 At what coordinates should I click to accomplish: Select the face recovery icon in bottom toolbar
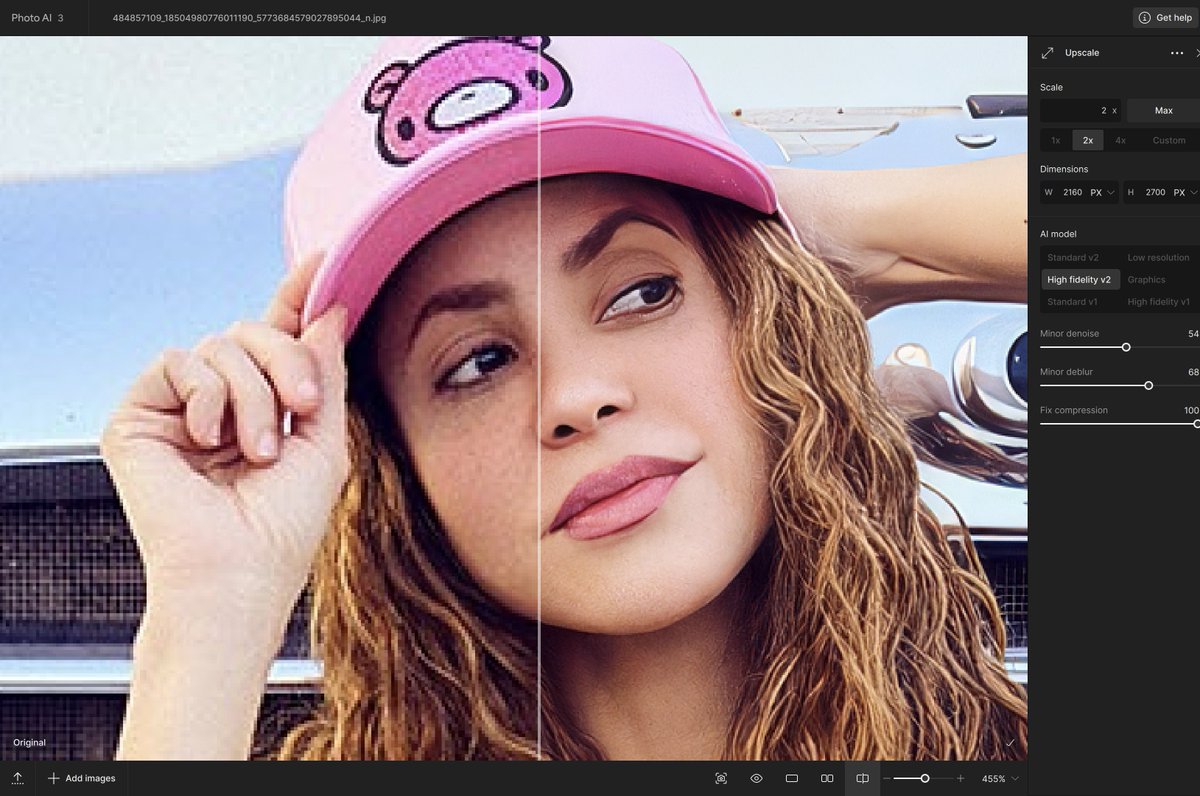(721, 778)
